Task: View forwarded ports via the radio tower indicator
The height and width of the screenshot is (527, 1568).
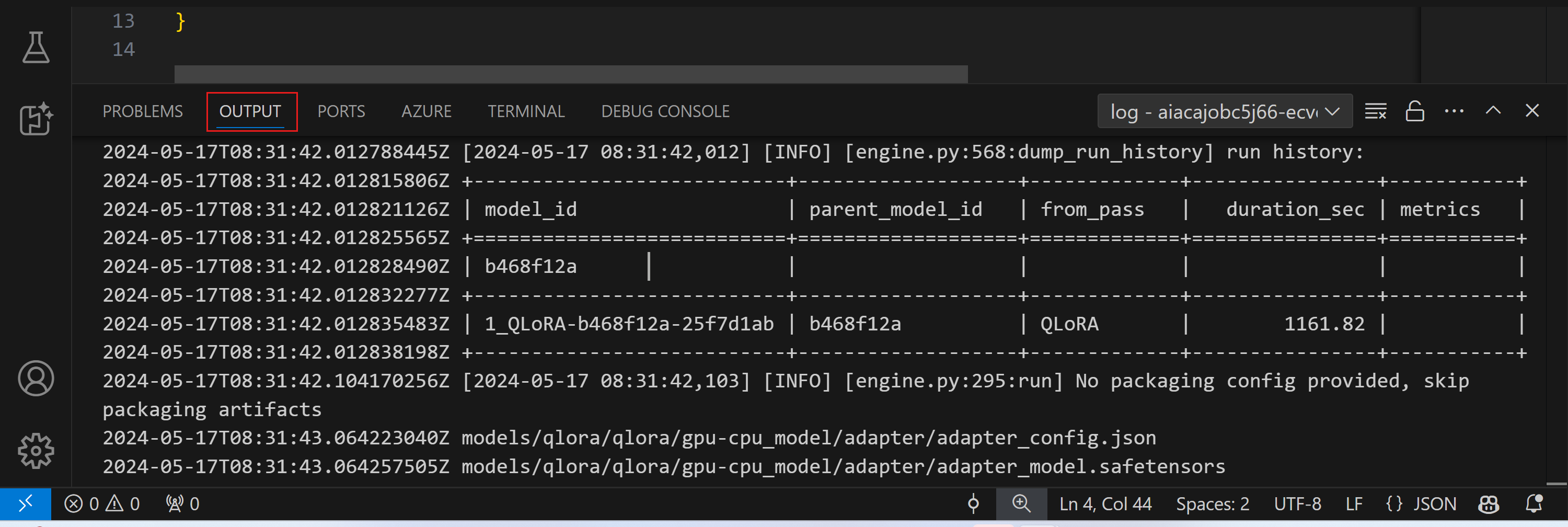Action: (181, 503)
